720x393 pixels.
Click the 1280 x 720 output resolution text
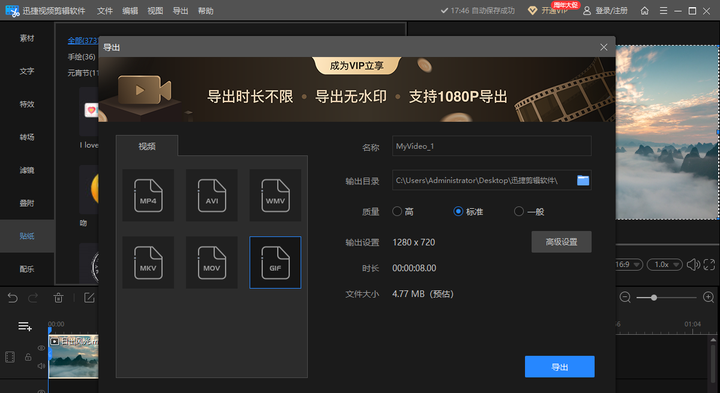click(414, 242)
